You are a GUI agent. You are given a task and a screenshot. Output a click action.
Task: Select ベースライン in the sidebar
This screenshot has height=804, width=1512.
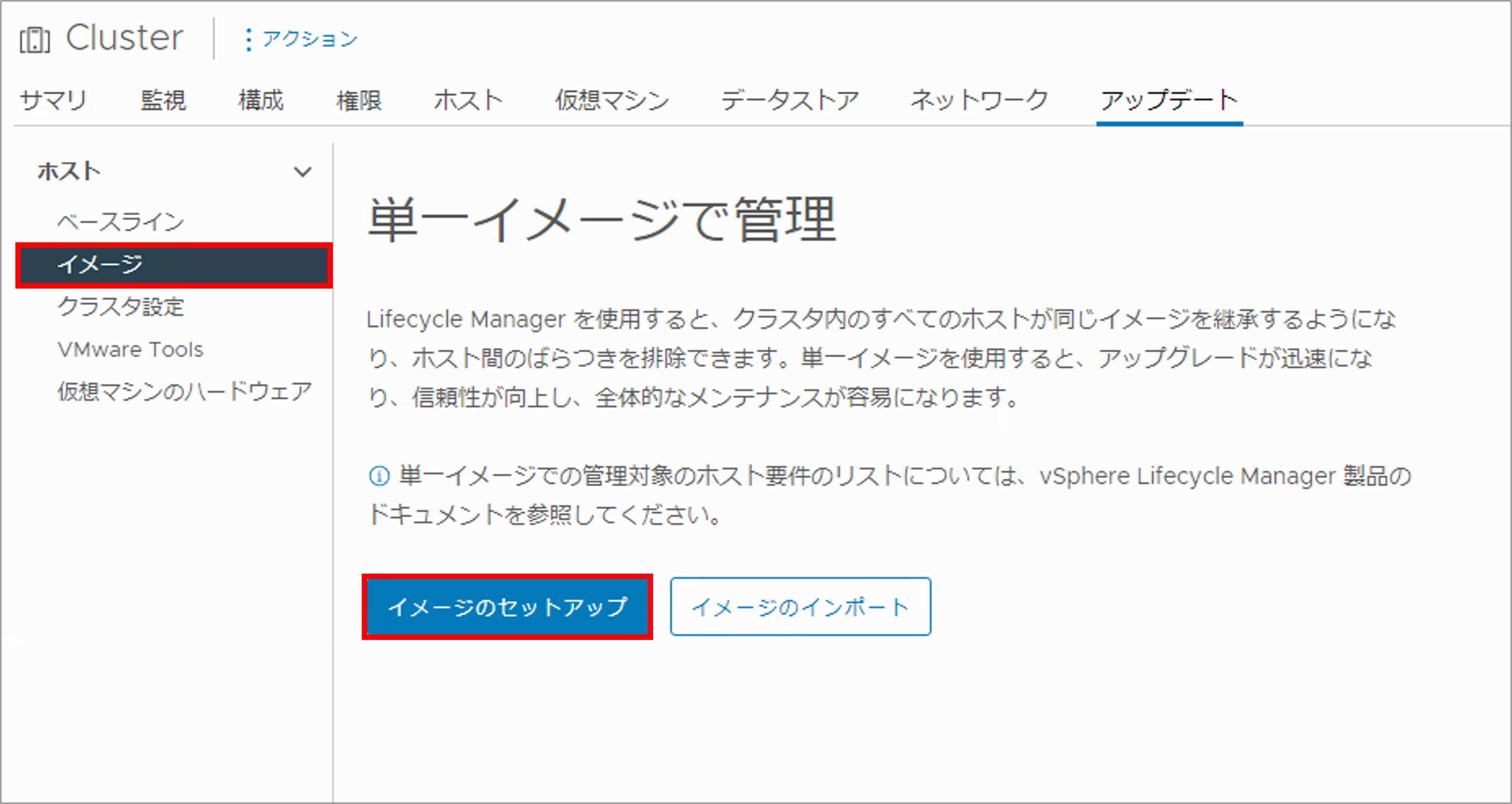[121, 222]
